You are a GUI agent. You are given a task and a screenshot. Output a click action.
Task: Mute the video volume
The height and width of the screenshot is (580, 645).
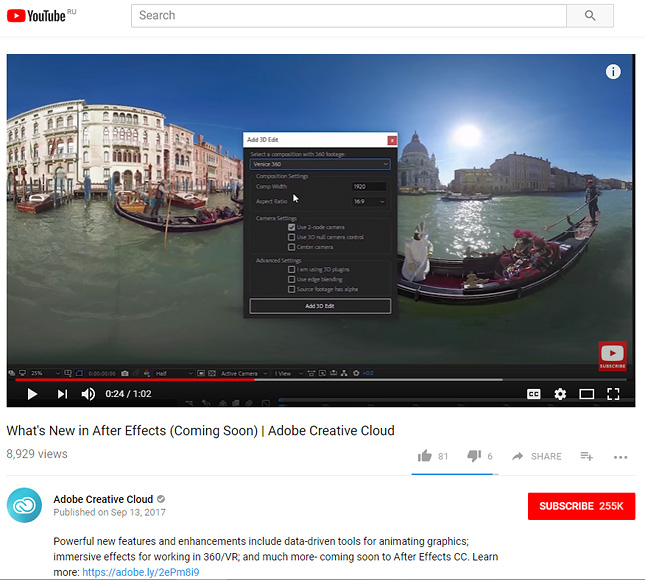88,394
